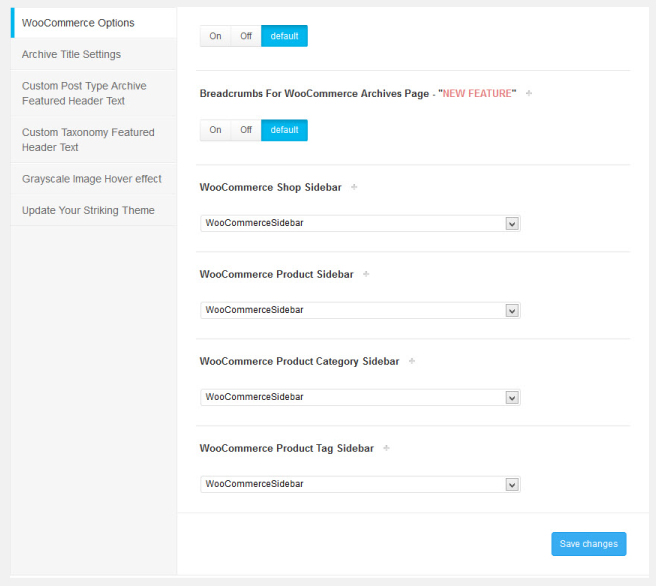Screen dimensions: 656x586
Task: Click the 'NEW FEATURE' red text
Action: [477, 93]
